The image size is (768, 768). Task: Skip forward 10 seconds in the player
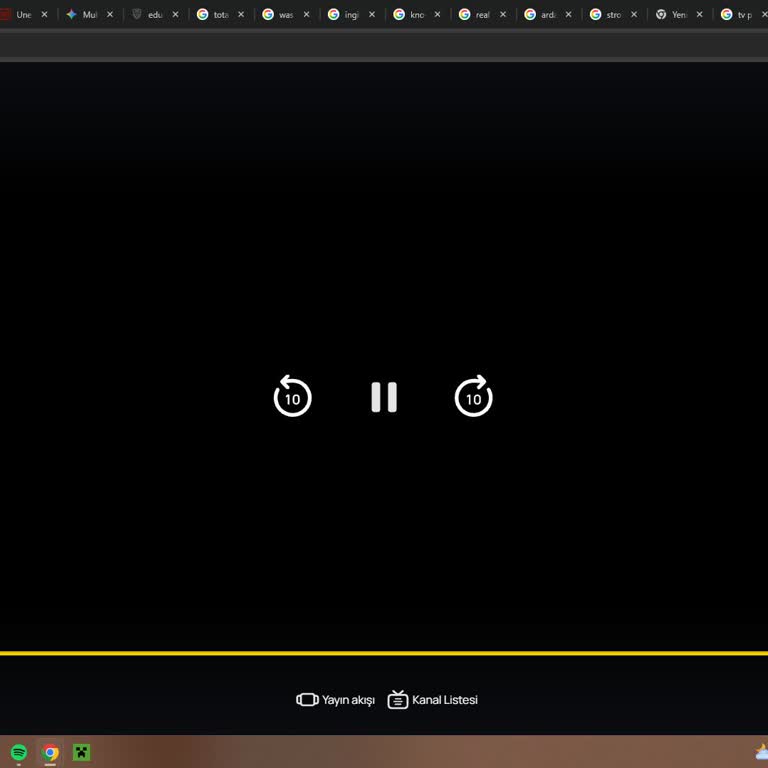point(474,396)
